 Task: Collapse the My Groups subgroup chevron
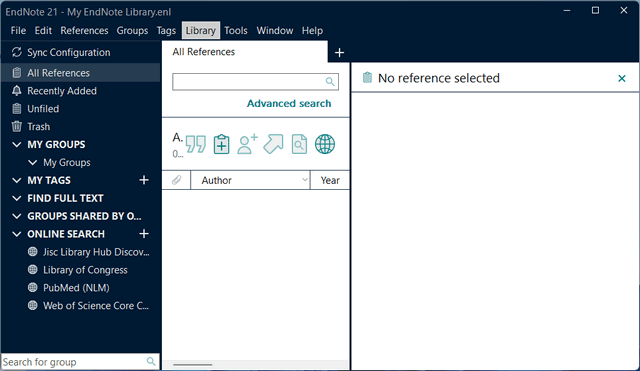(x=33, y=162)
